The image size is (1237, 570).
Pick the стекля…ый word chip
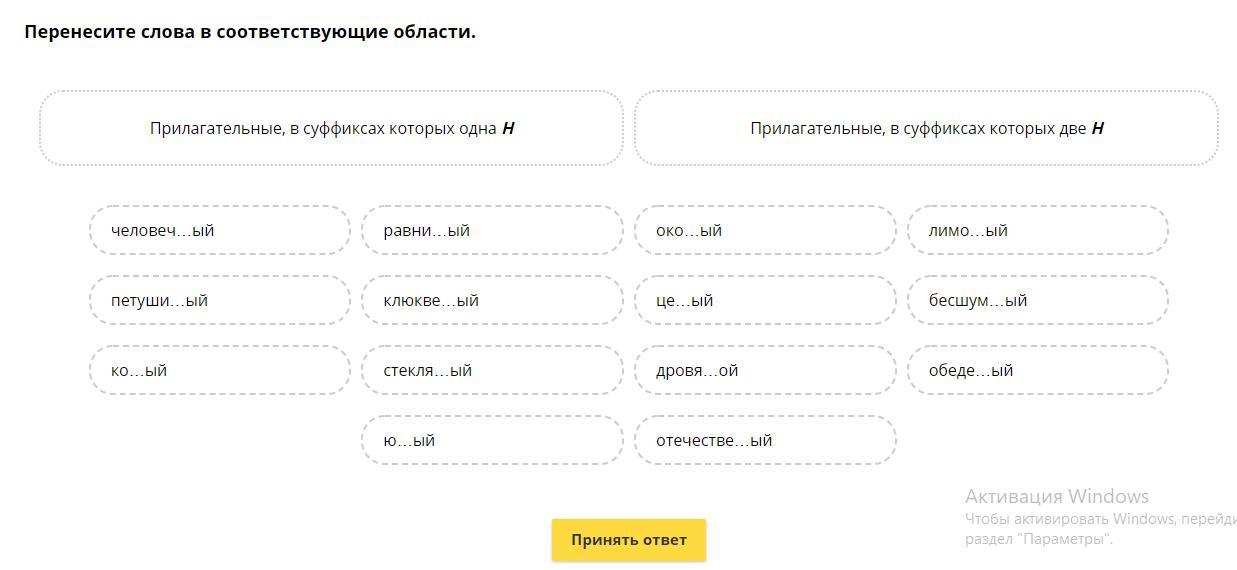(492, 371)
